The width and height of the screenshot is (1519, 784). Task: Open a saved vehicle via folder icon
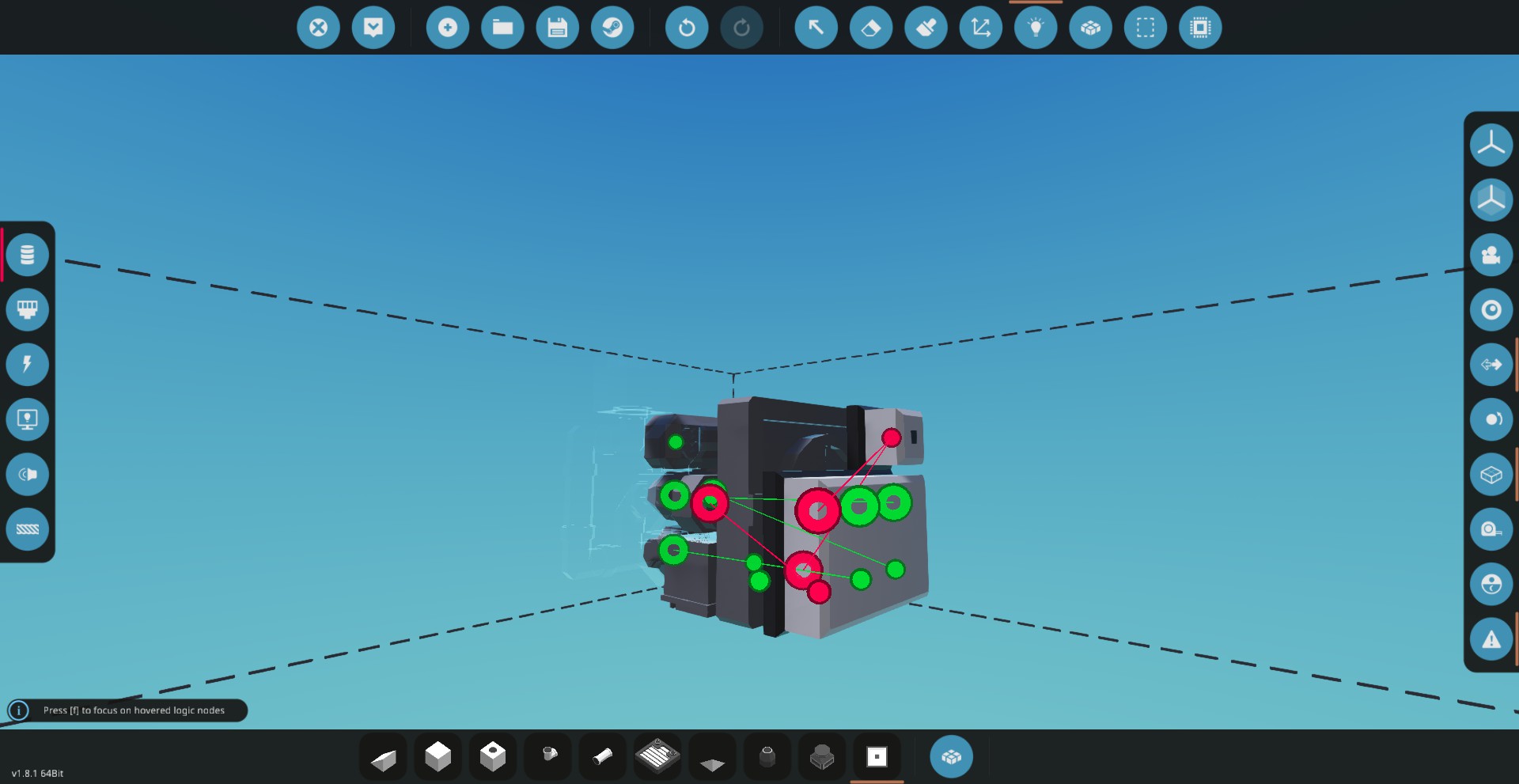(502, 28)
